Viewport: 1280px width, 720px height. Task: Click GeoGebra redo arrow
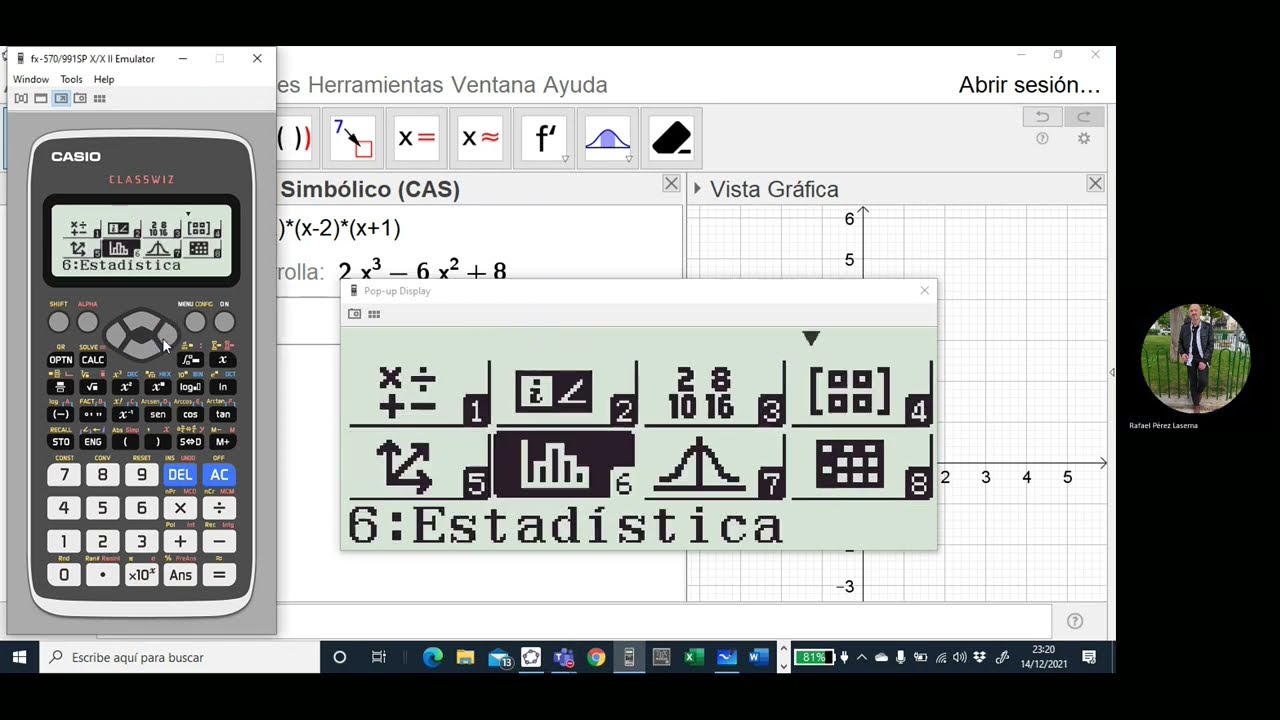(x=1084, y=117)
